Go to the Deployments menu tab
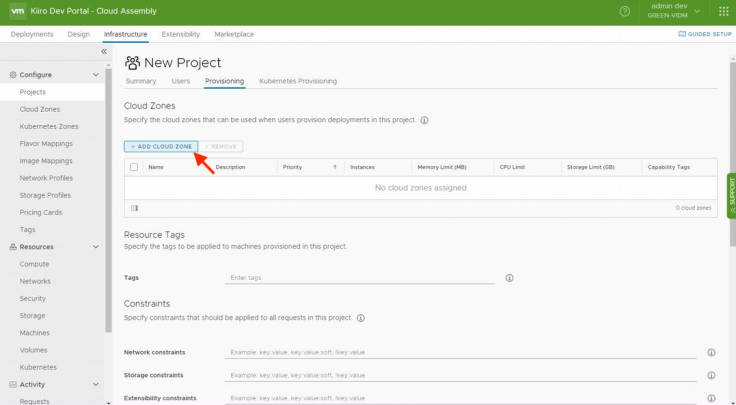Screen dimensions: 736x405 click(32, 34)
